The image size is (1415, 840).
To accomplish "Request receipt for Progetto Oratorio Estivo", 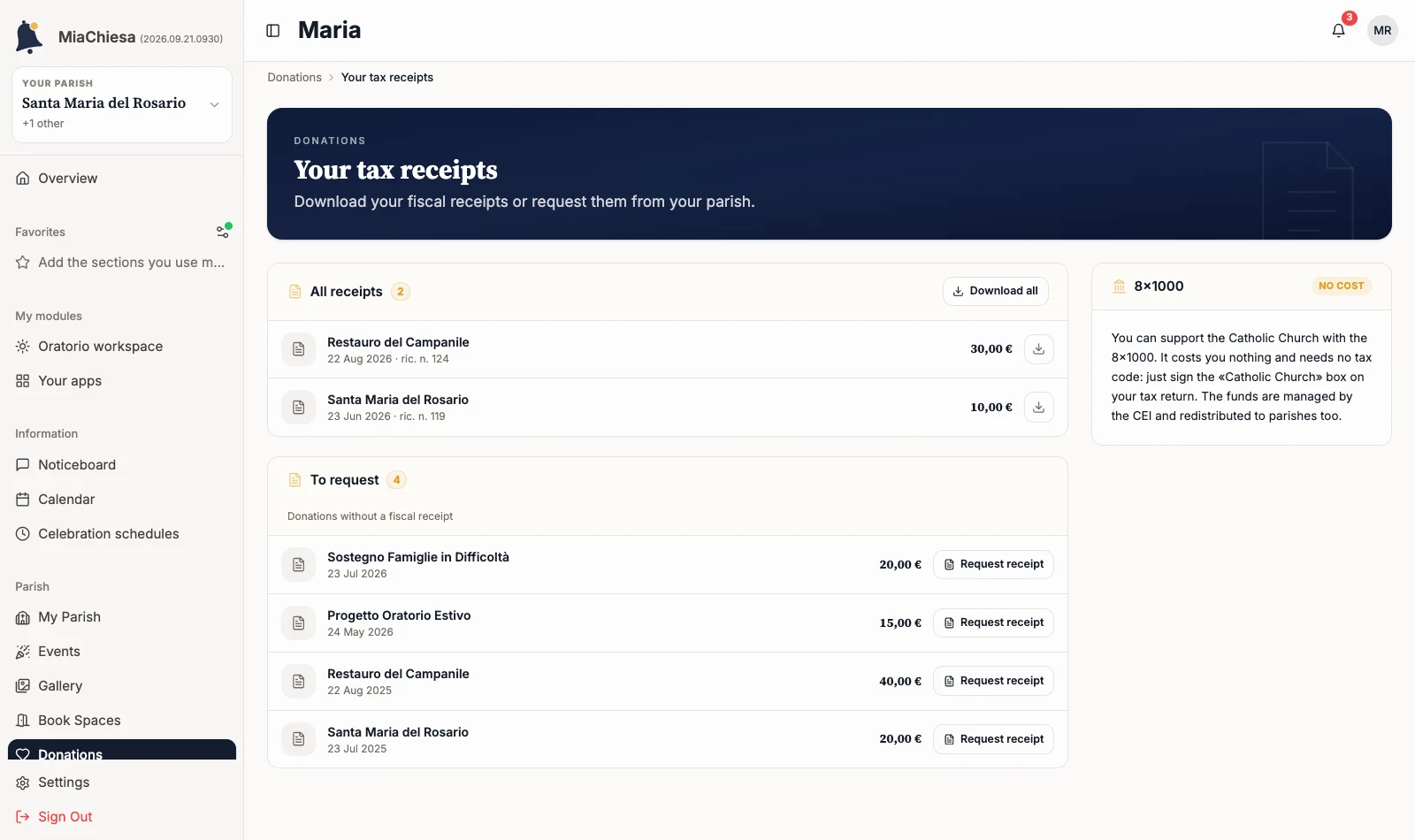I will coord(993,622).
